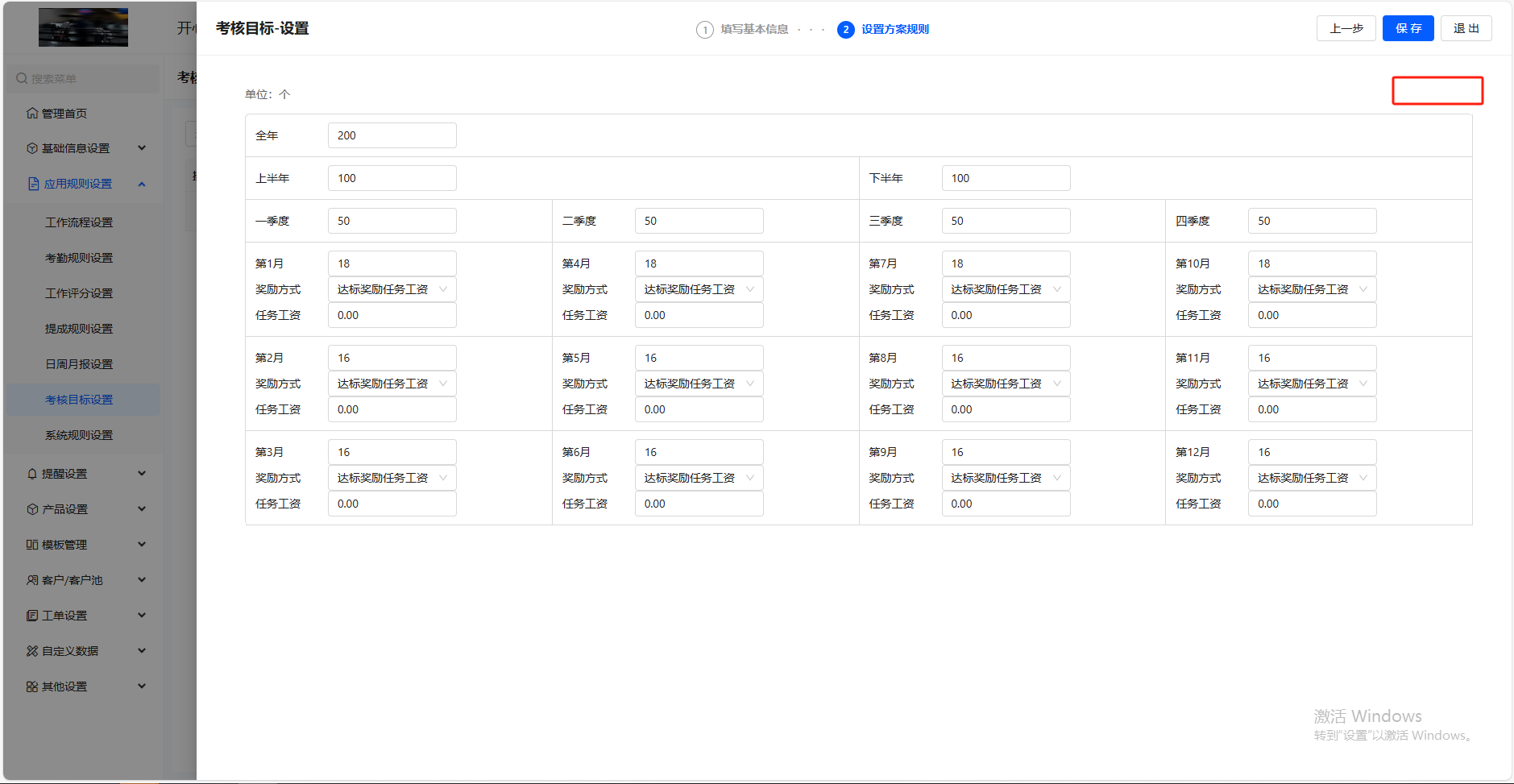This screenshot has height=784, width=1514.
Task: Click the user icon beside 客户/客户池
Action: coord(32,580)
